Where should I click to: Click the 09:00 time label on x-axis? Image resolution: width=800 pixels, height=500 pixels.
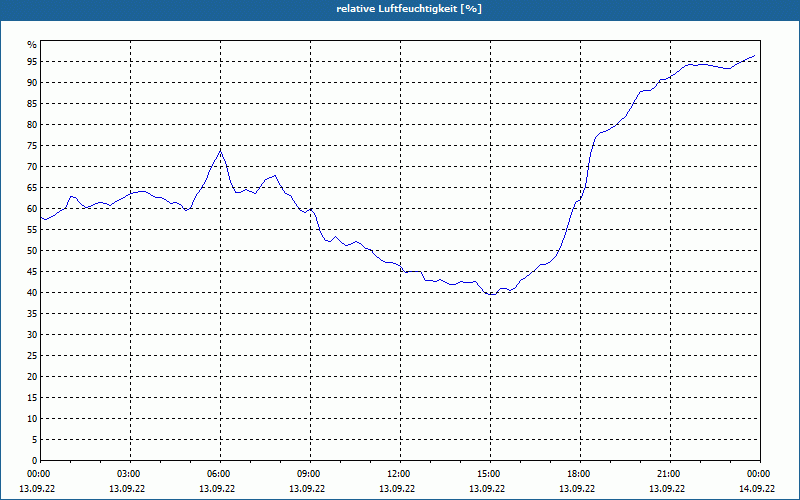click(x=308, y=474)
